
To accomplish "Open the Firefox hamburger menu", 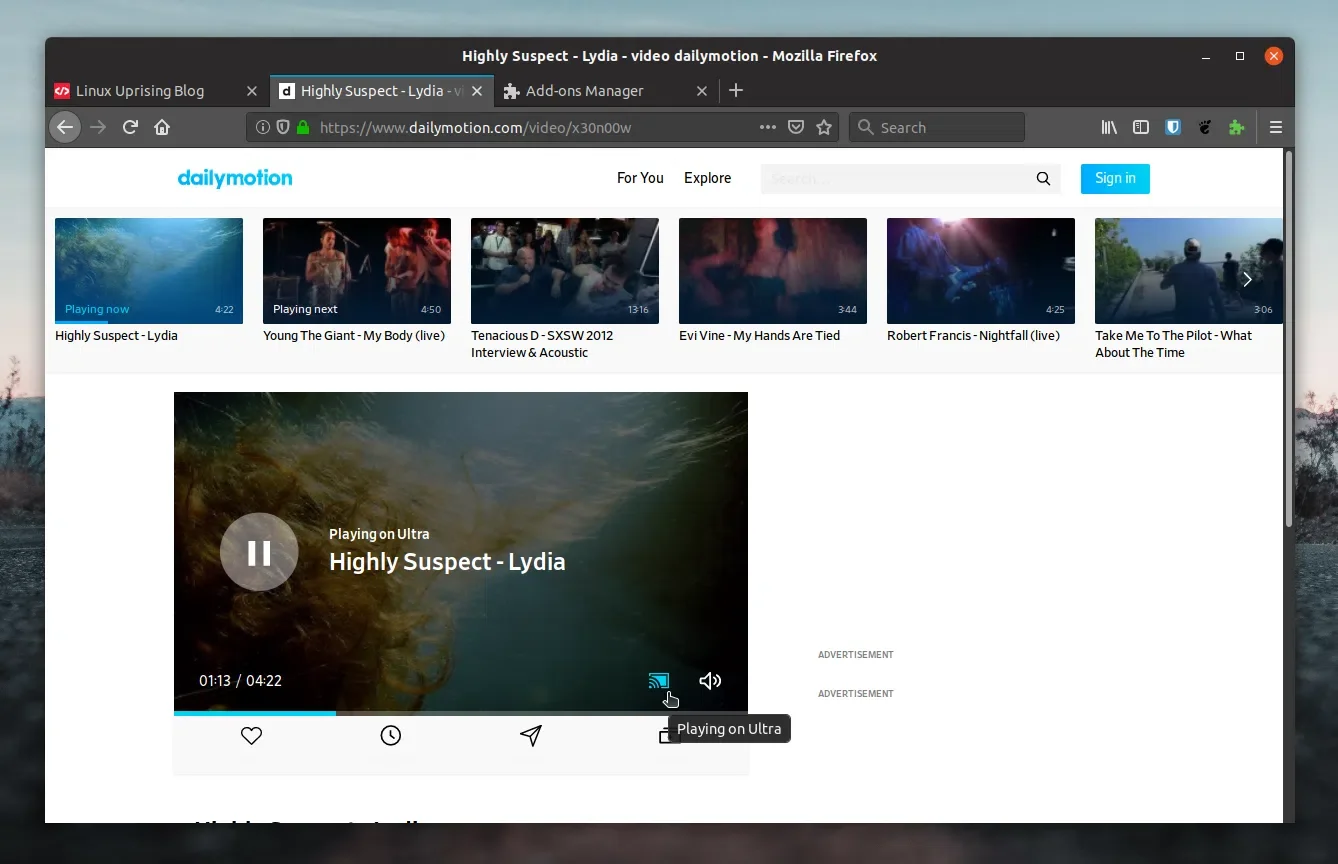I will point(1275,128).
